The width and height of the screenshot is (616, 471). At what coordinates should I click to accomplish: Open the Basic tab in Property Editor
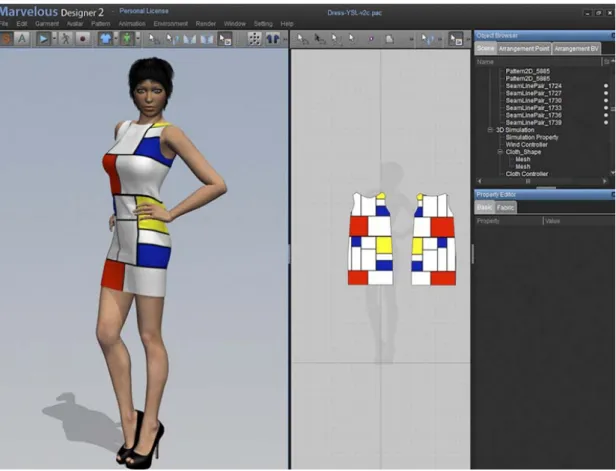[x=484, y=207]
